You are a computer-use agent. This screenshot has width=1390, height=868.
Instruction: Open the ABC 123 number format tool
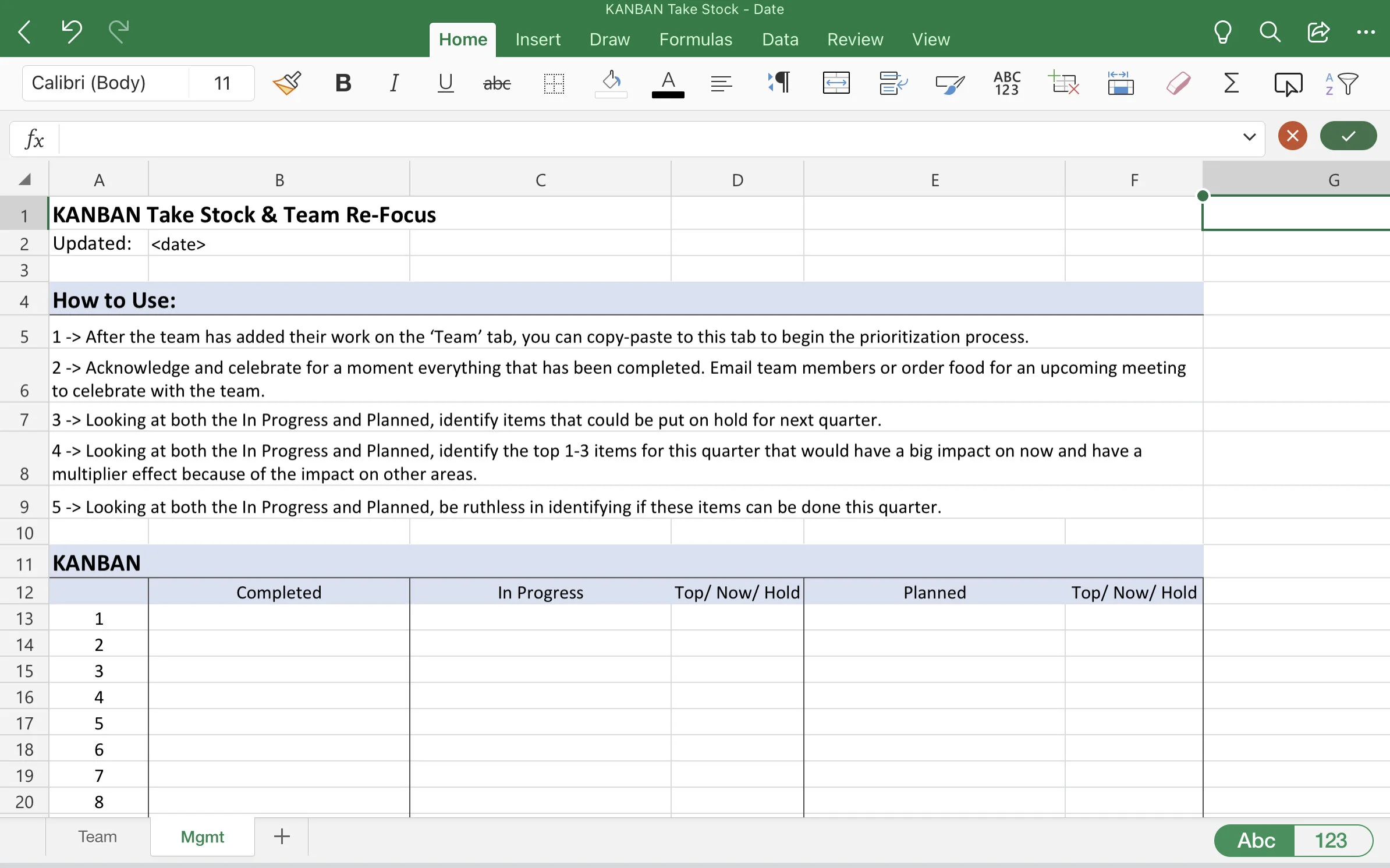(1006, 83)
